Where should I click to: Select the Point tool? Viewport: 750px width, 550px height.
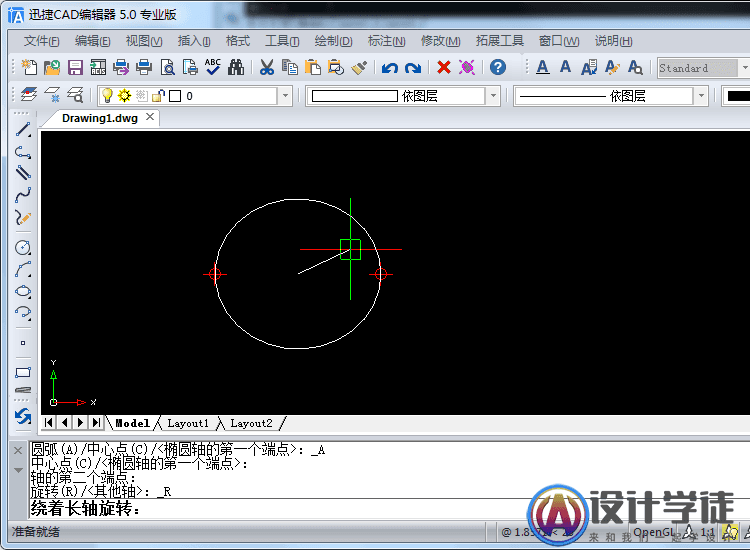[x=23, y=343]
